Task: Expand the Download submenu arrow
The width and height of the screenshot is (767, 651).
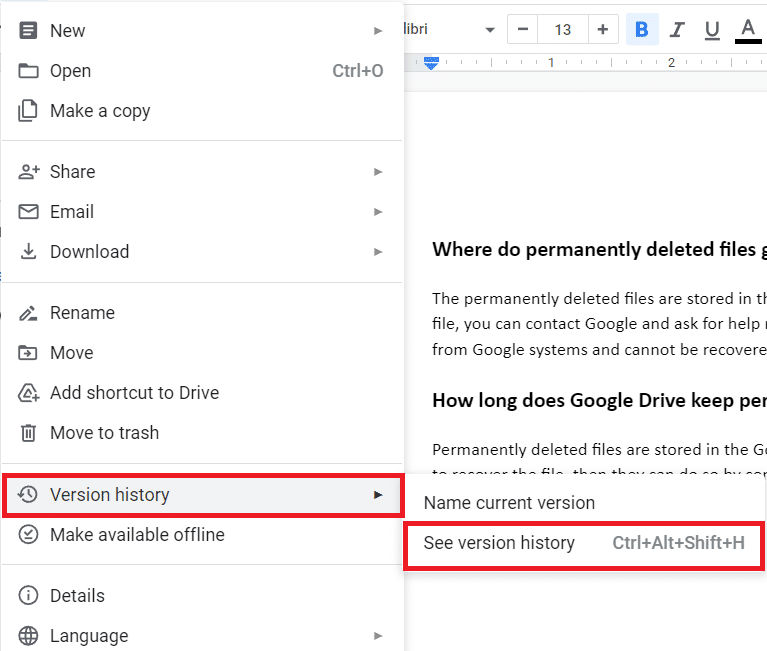Action: click(378, 252)
